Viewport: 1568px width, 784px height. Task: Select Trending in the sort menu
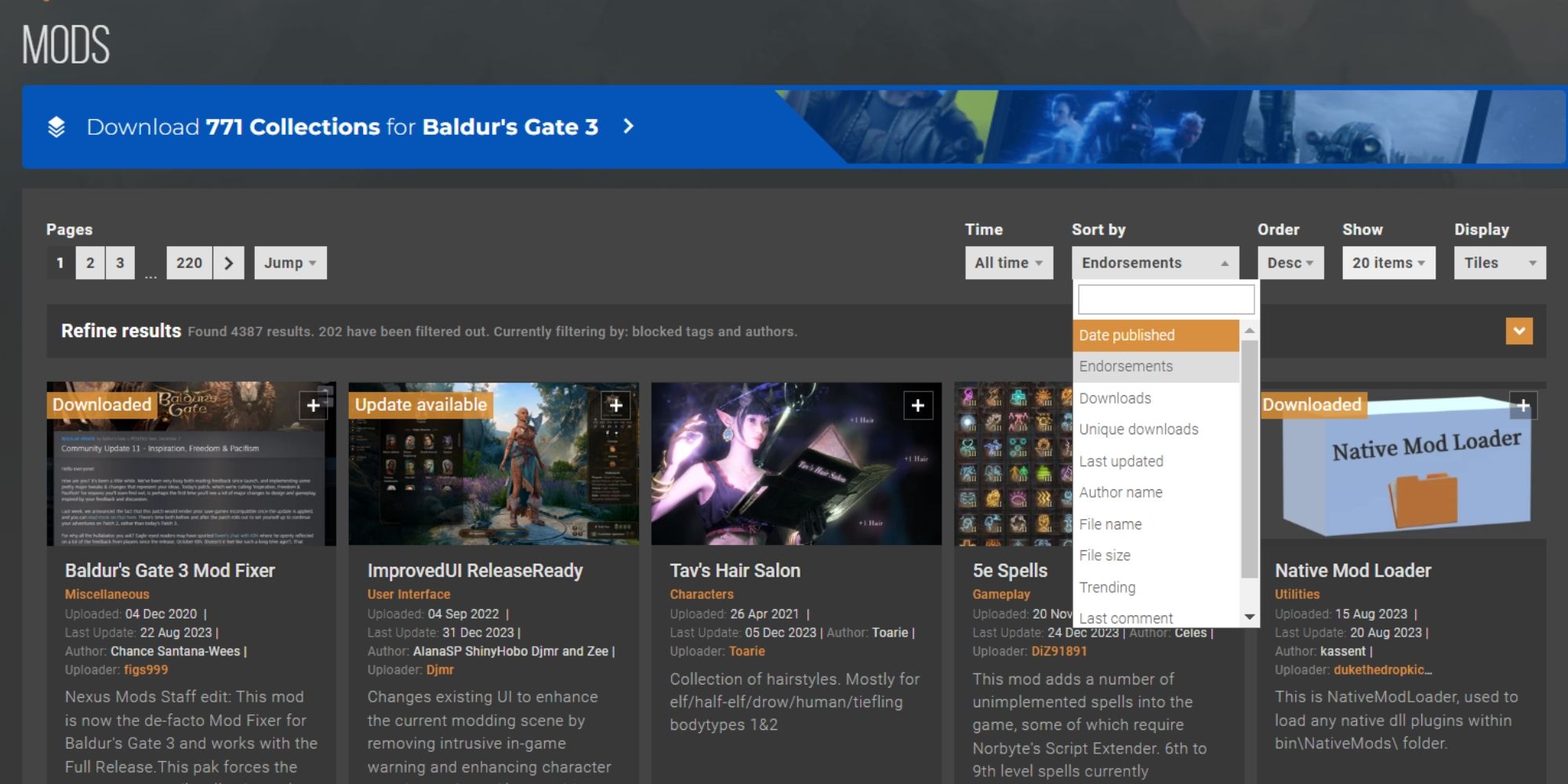tap(1109, 586)
